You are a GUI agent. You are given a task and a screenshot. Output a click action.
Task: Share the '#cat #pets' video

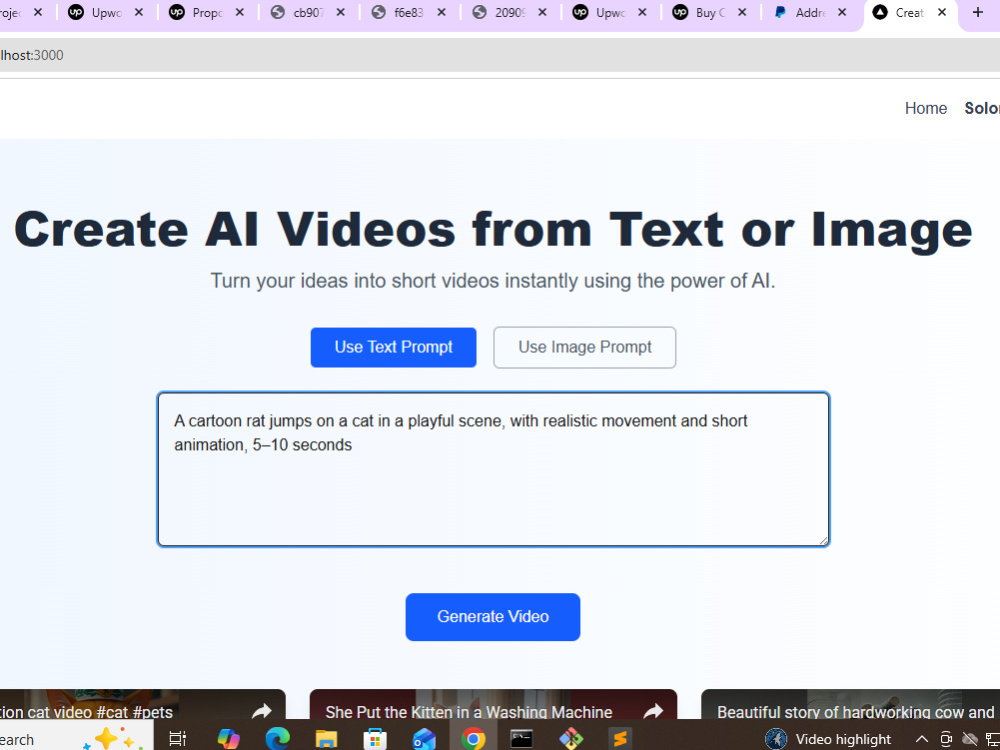[261, 711]
